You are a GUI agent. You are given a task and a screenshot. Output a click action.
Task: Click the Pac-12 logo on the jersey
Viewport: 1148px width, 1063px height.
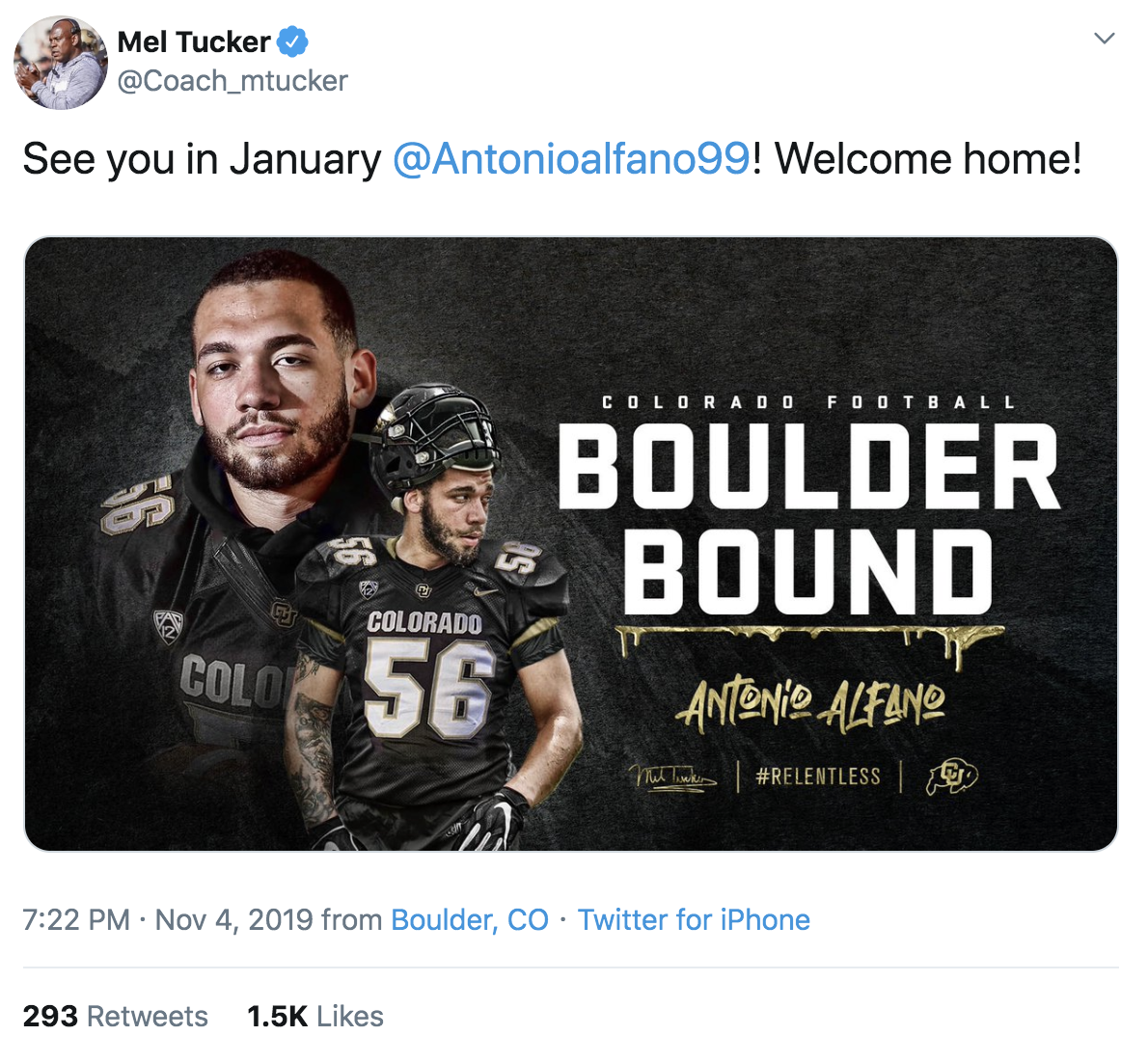(x=369, y=587)
